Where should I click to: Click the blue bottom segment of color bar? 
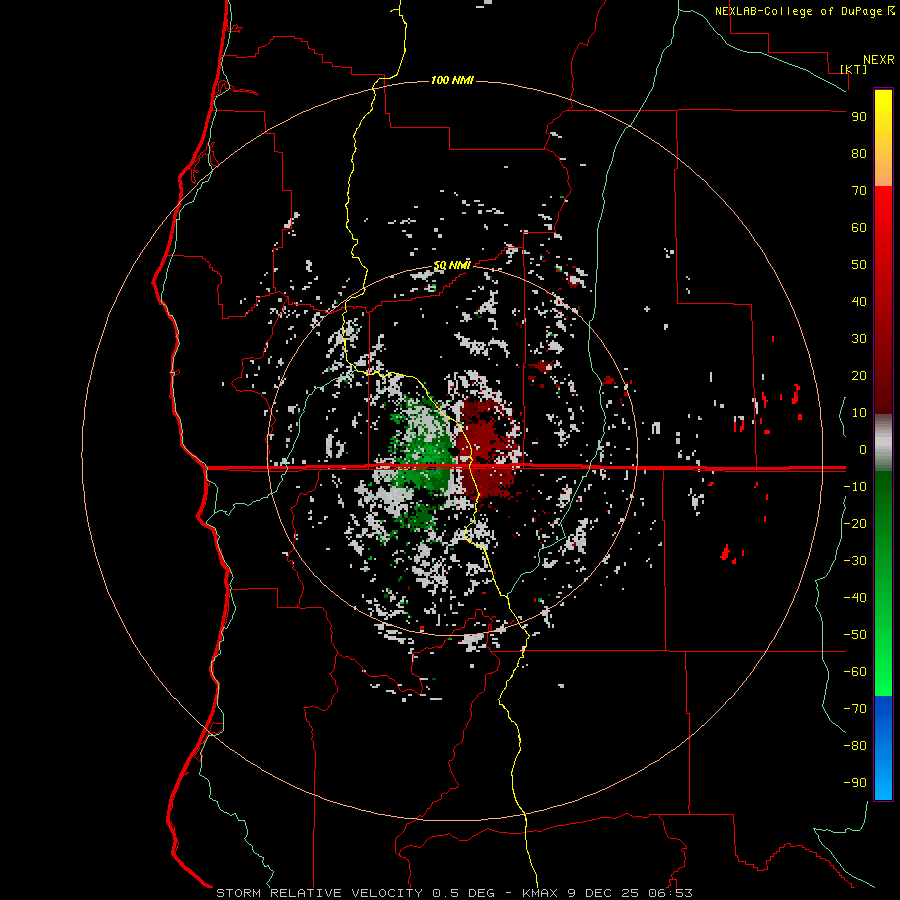click(883, 748)
